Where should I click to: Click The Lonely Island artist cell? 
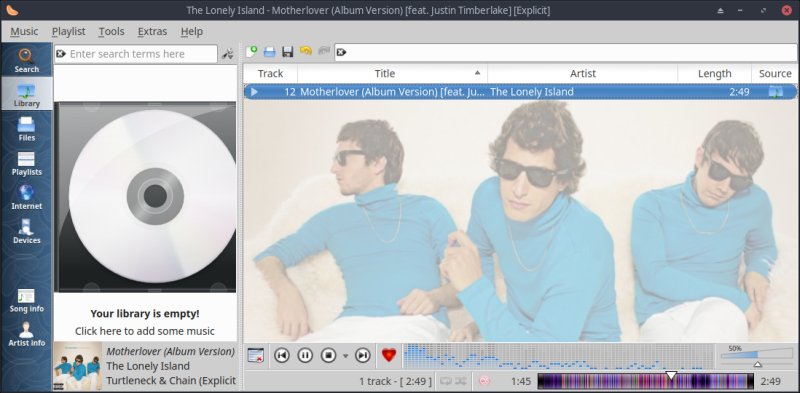click(x=532, y=92)
